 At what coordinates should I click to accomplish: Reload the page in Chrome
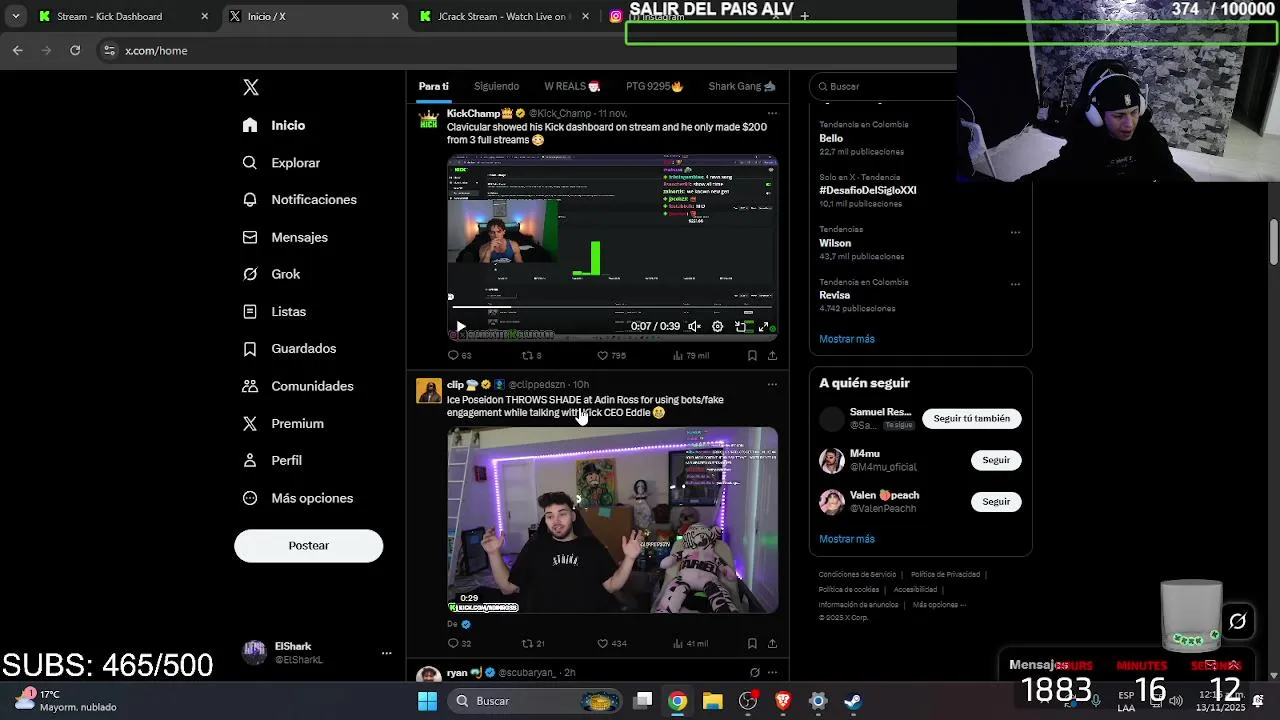[x=75, y=50]
